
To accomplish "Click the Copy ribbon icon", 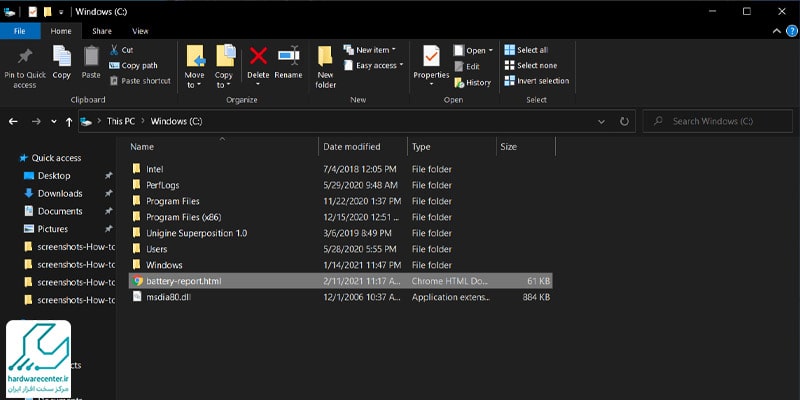I will pos(62,56).
